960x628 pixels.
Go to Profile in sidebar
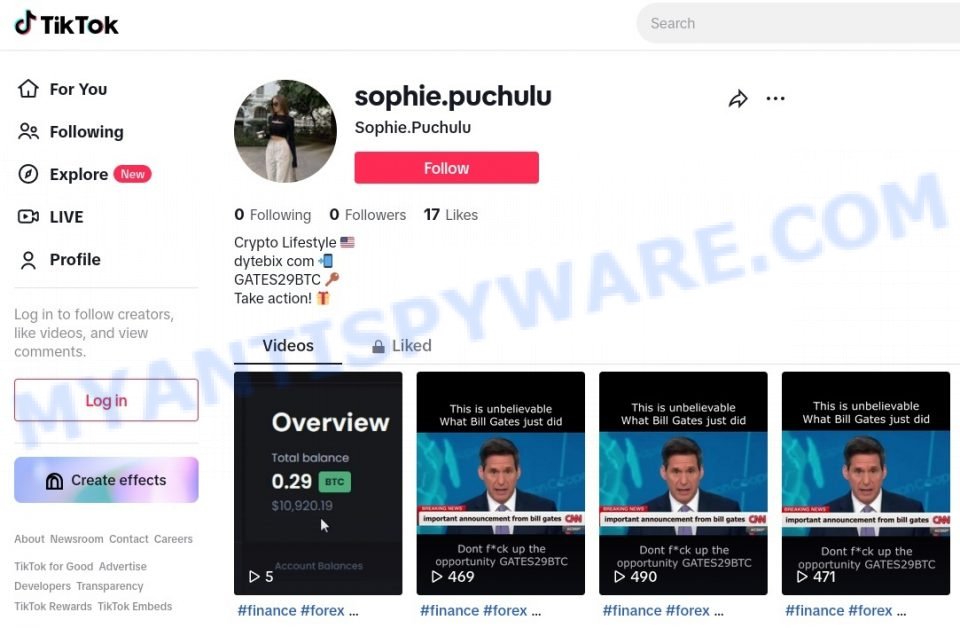tap(59, 260)
